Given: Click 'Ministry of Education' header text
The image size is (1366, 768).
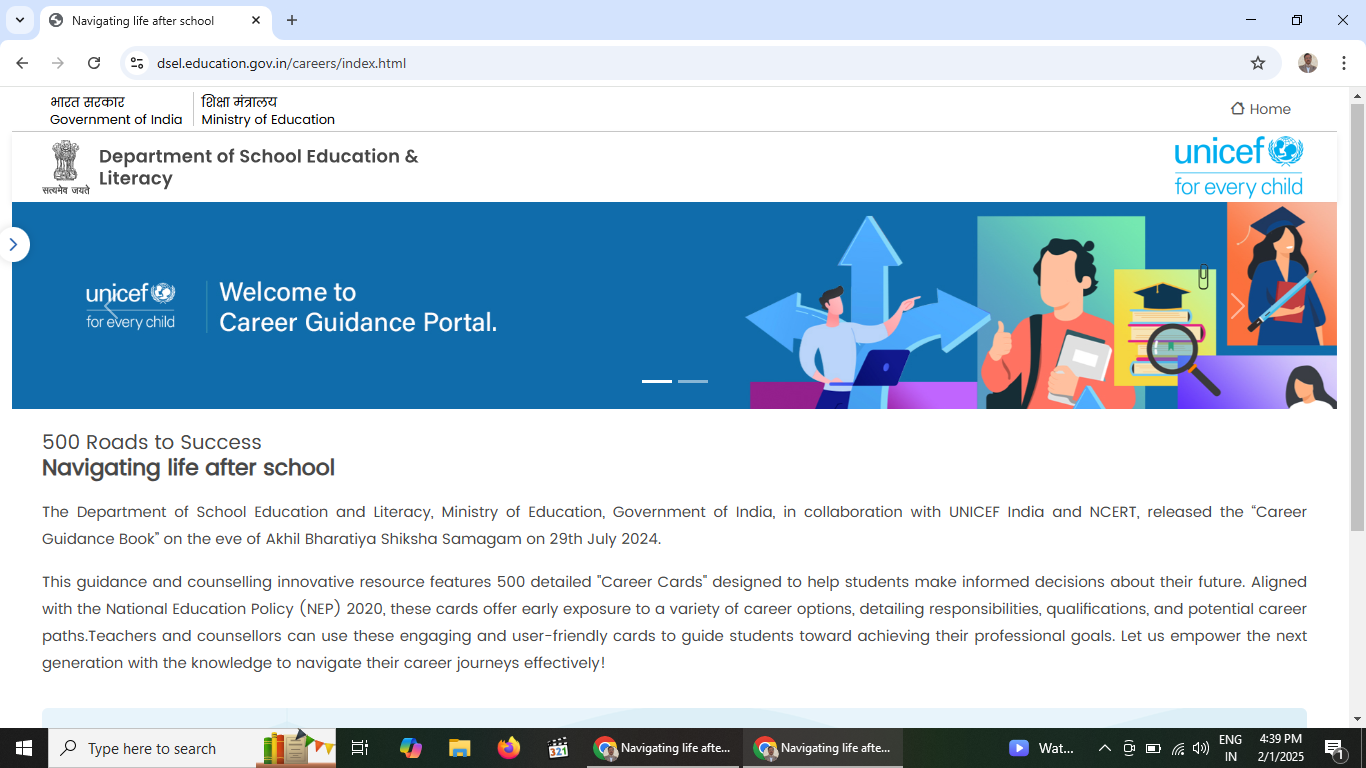Looking at the screenshot, I should 268,119.
